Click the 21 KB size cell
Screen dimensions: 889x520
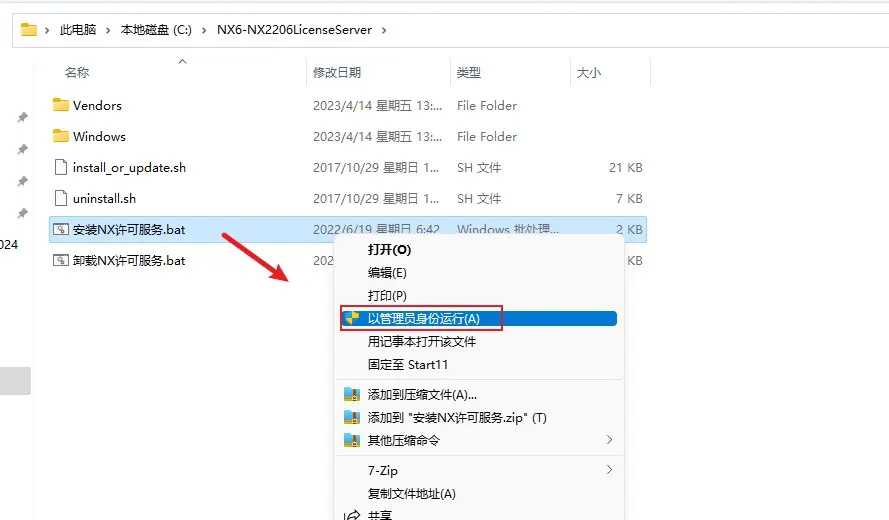(x=626, y=168)
